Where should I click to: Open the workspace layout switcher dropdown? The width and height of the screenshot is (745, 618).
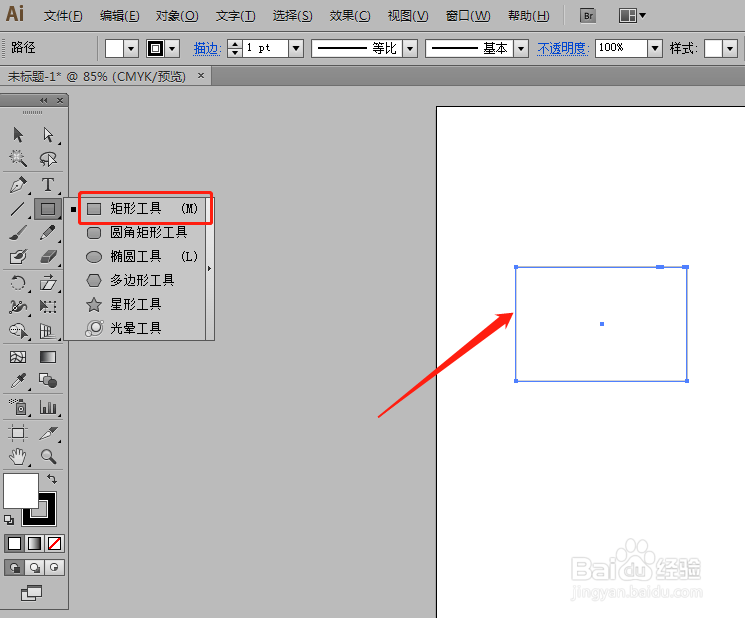point(632,16)
